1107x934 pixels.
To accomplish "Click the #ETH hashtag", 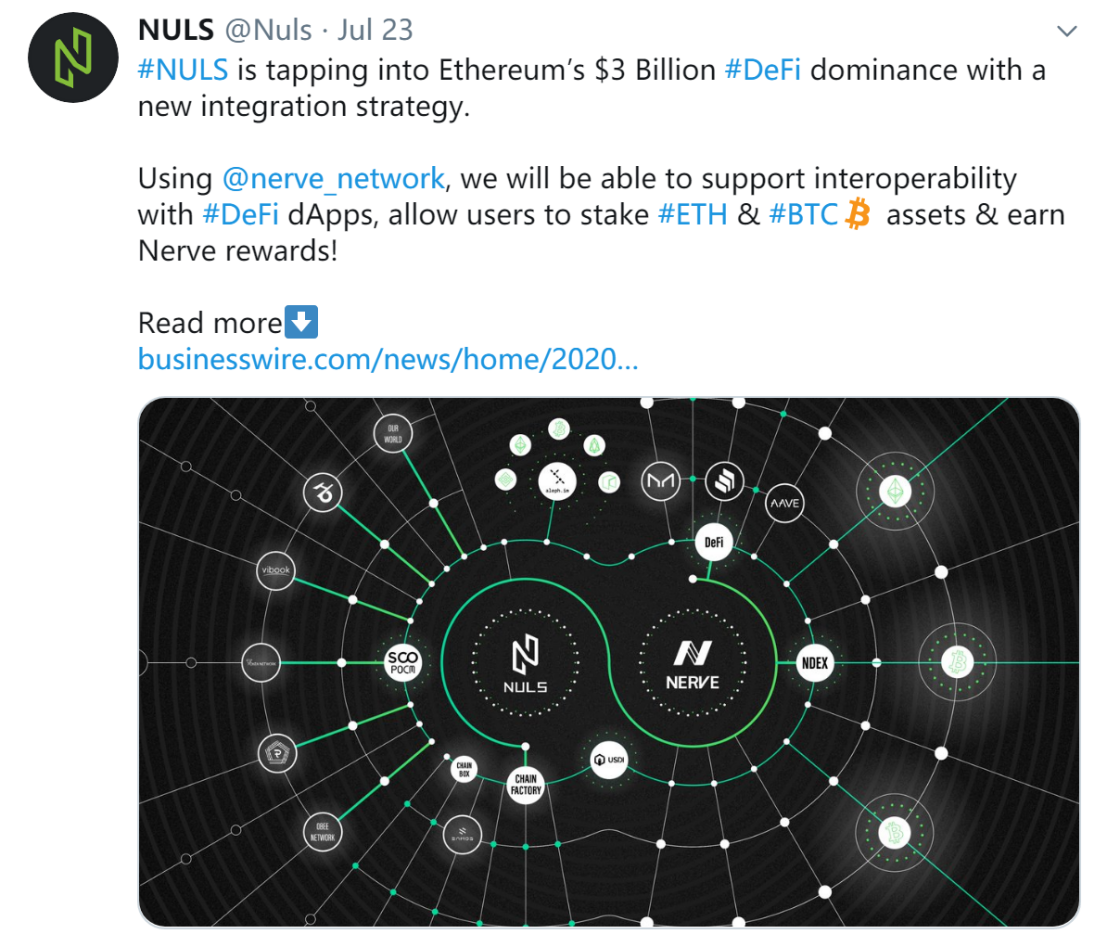I will (x=693, y=215).
